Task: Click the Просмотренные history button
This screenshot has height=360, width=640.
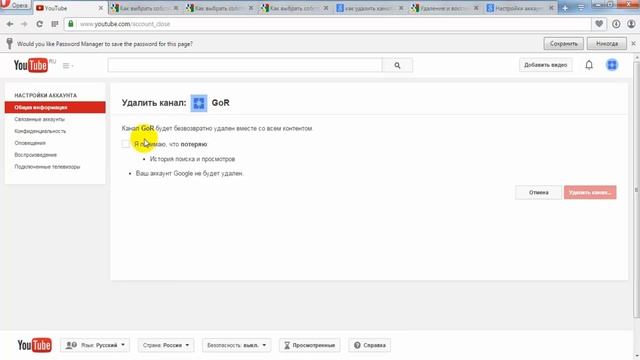Action: 310,345
